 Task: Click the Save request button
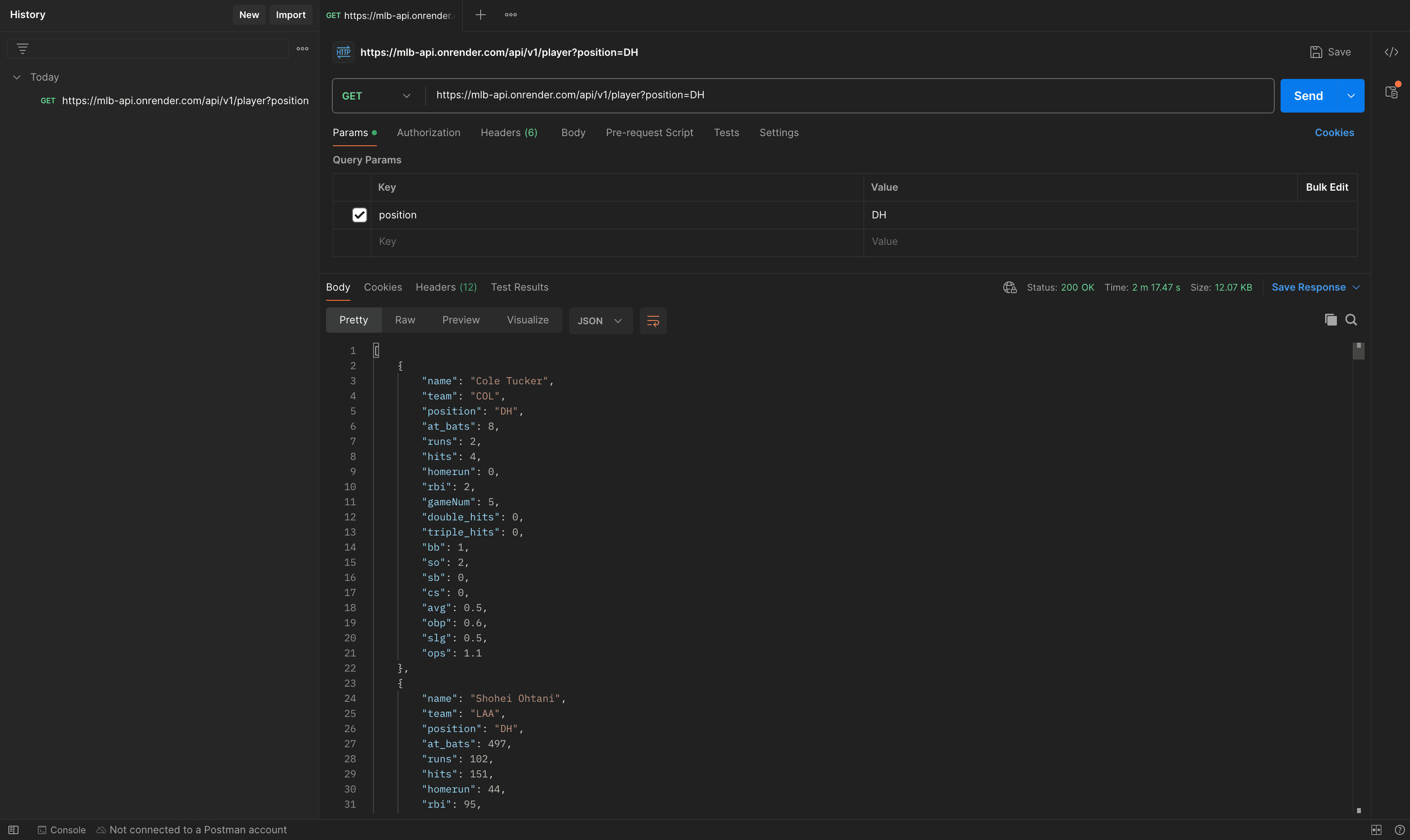click(1331, 52)
